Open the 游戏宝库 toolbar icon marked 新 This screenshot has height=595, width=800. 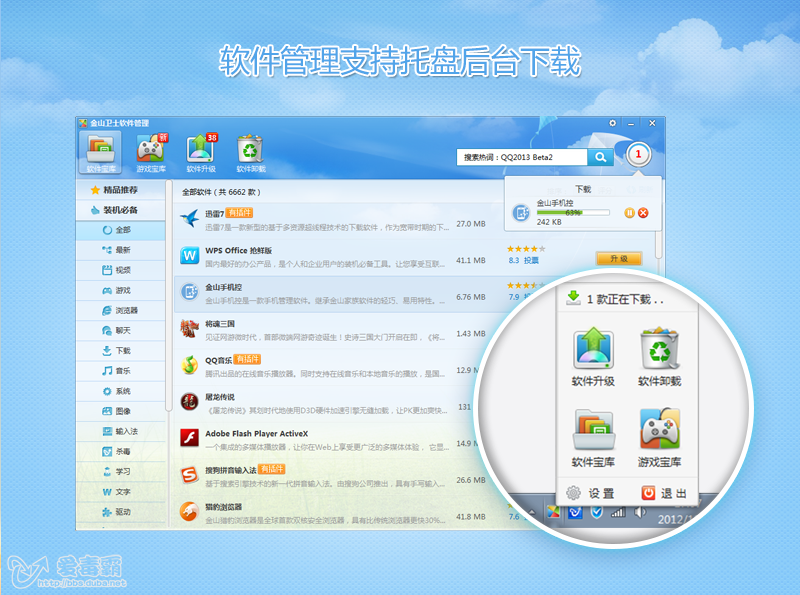pos(151,153)
